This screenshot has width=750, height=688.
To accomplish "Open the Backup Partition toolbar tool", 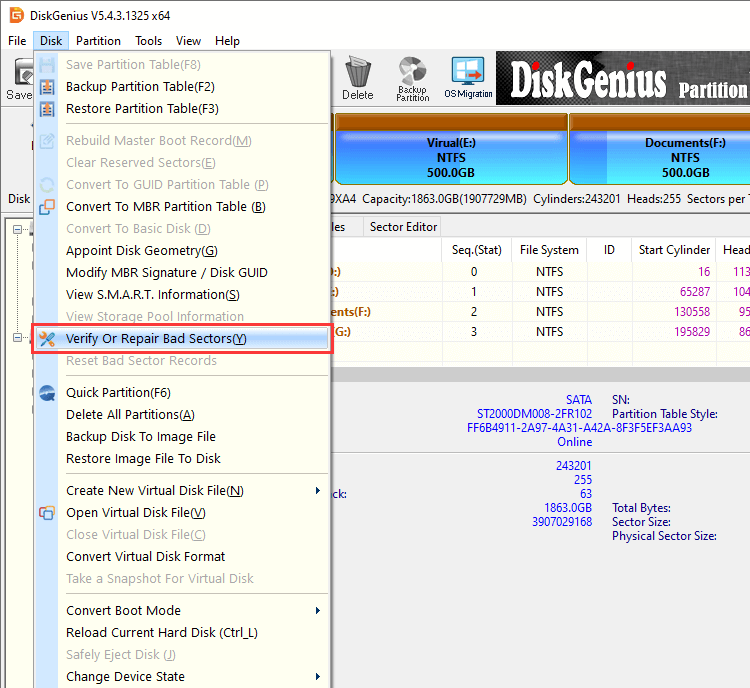I will coord(412,78).
